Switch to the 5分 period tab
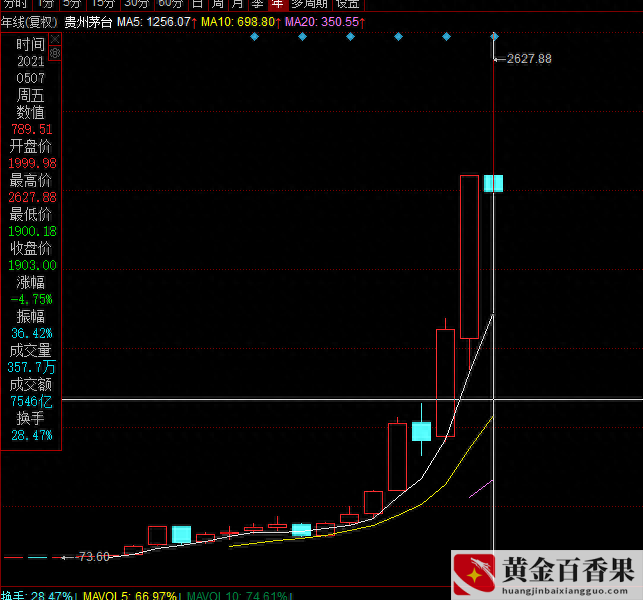Image resolution: width=643 pixels, height=600 pixels. 73,4
